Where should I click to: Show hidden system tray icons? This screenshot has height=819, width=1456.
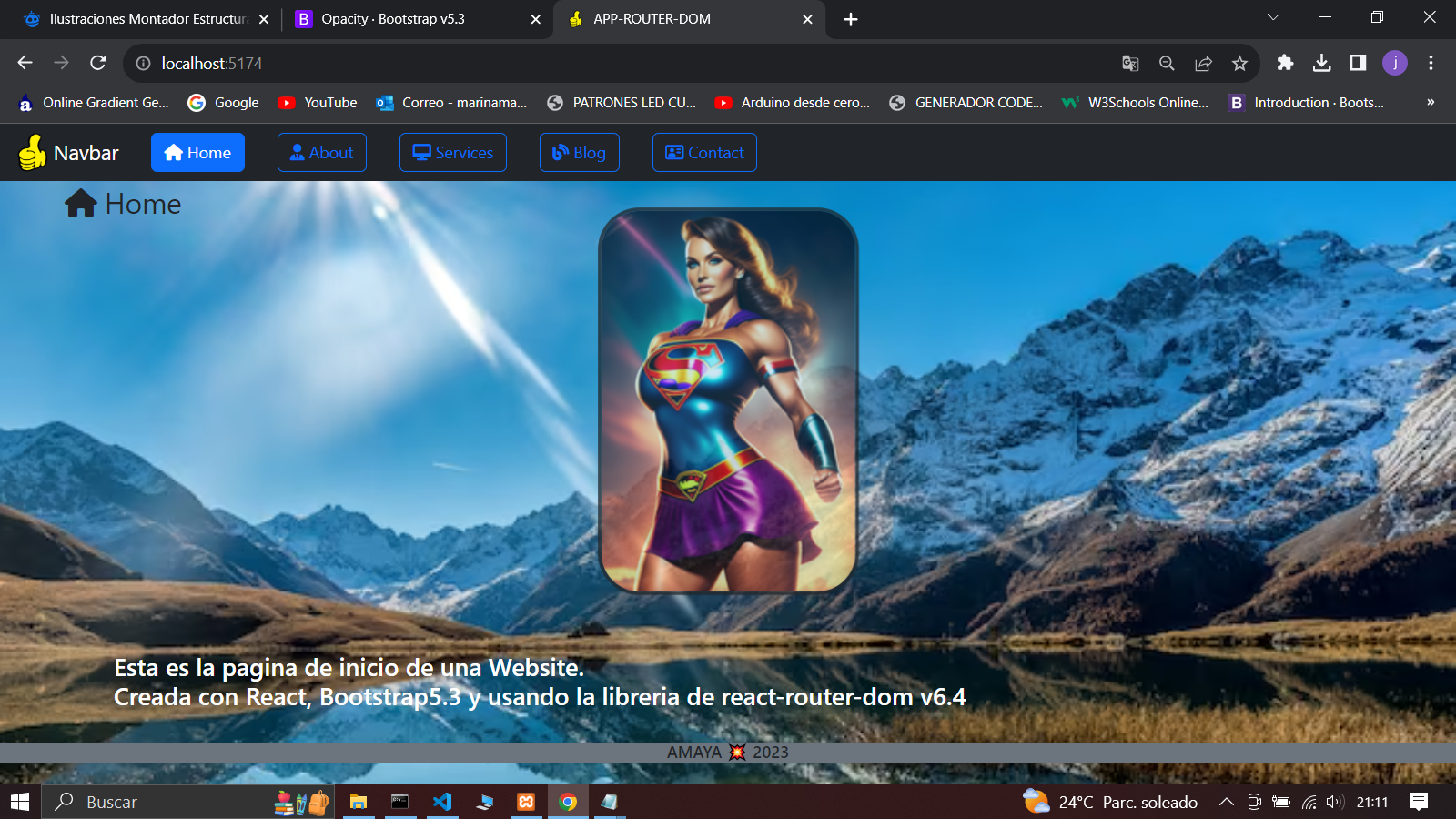pyautogui.click(x=1227, y=802)
